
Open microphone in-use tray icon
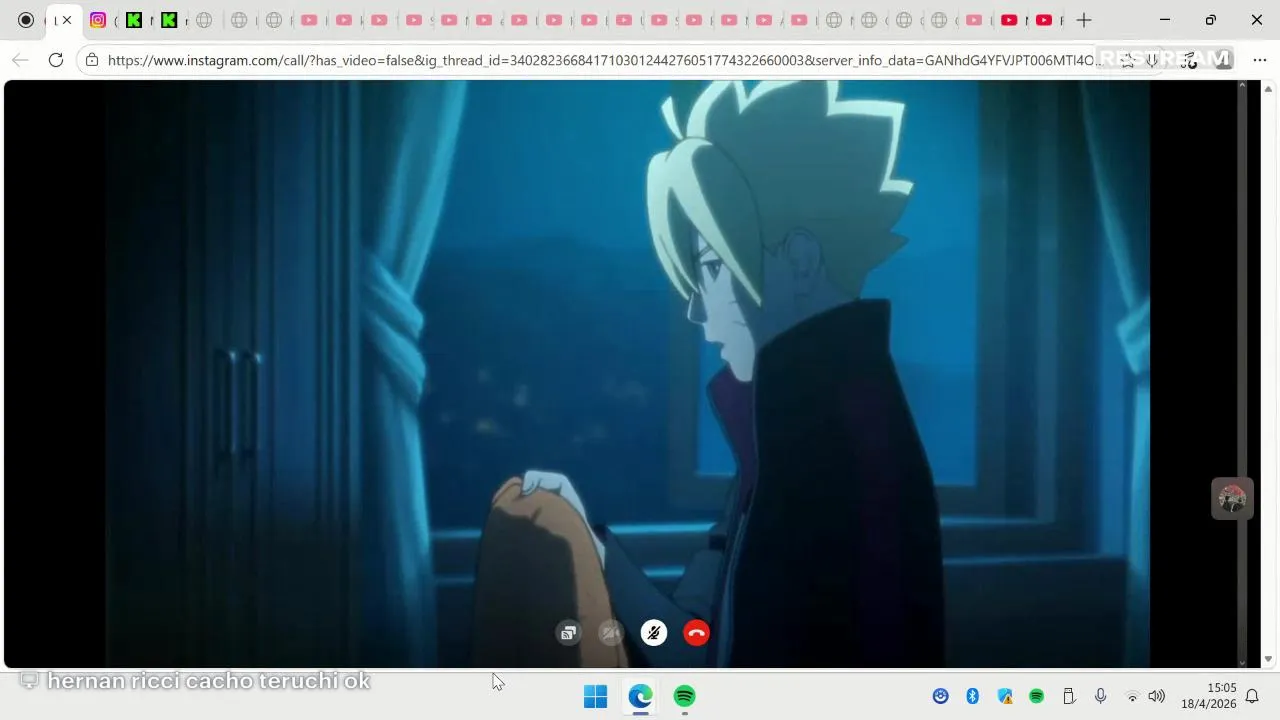coord(1100,696)
